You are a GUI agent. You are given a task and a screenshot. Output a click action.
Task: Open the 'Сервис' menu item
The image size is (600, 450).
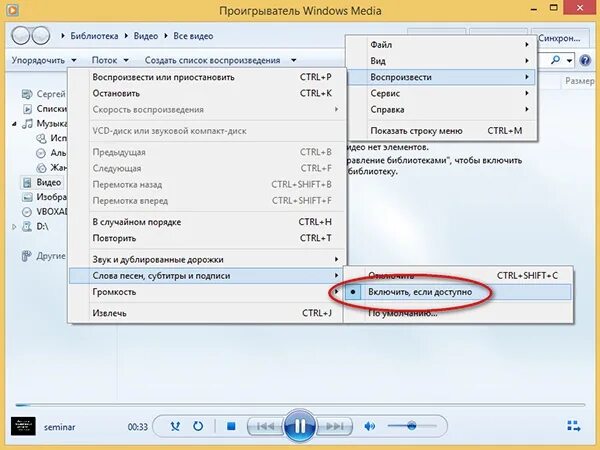tap(441, 93)
